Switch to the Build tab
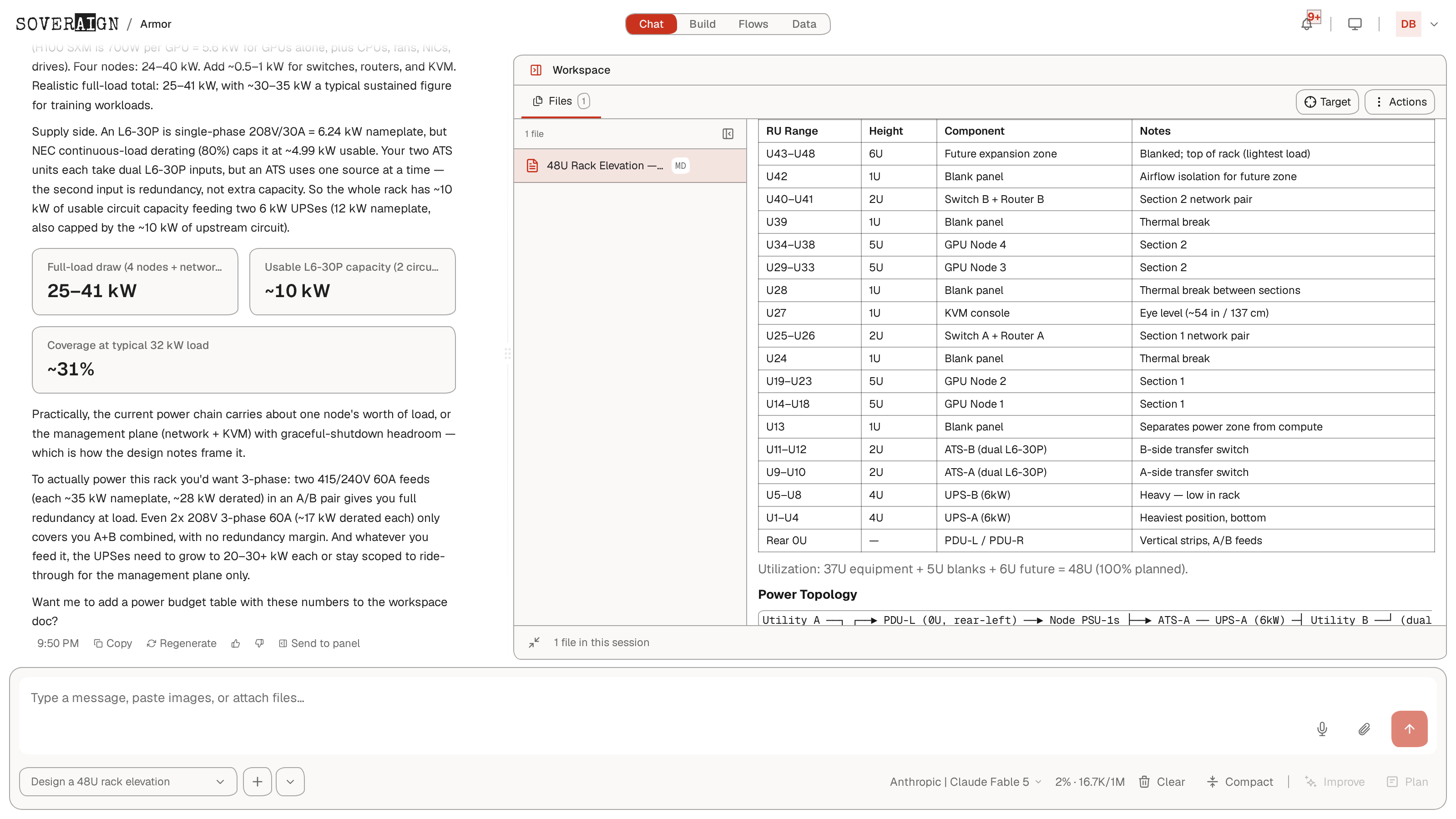Viewport: 1456px width, 819px height. (x=702, y=24)
